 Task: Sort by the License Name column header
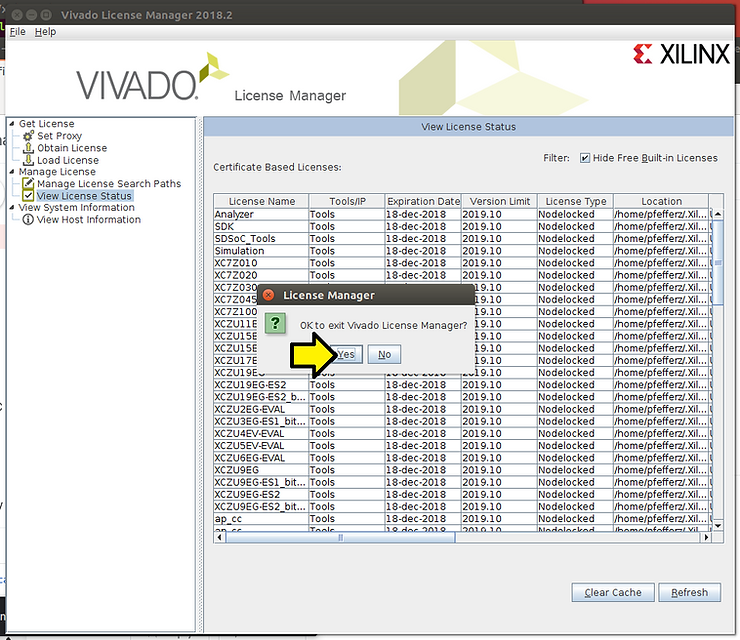pyautogui.click(x=261, y=201)
